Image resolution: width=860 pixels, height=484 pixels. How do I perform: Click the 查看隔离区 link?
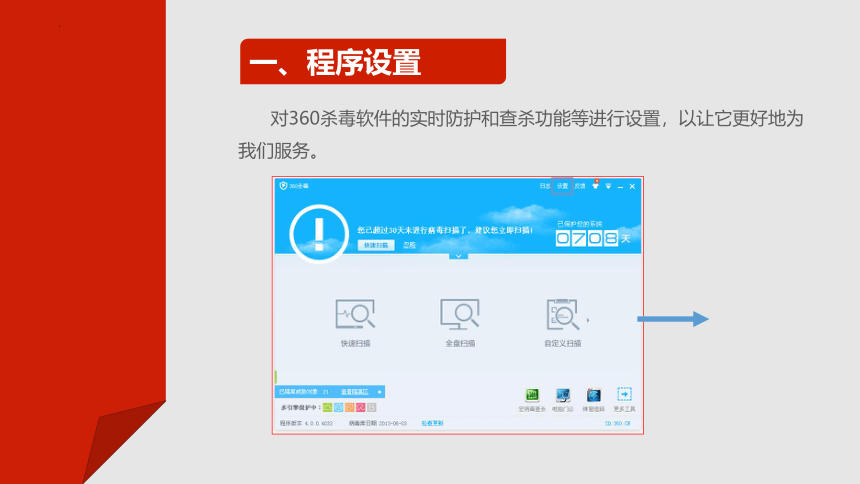click(354, 392)
